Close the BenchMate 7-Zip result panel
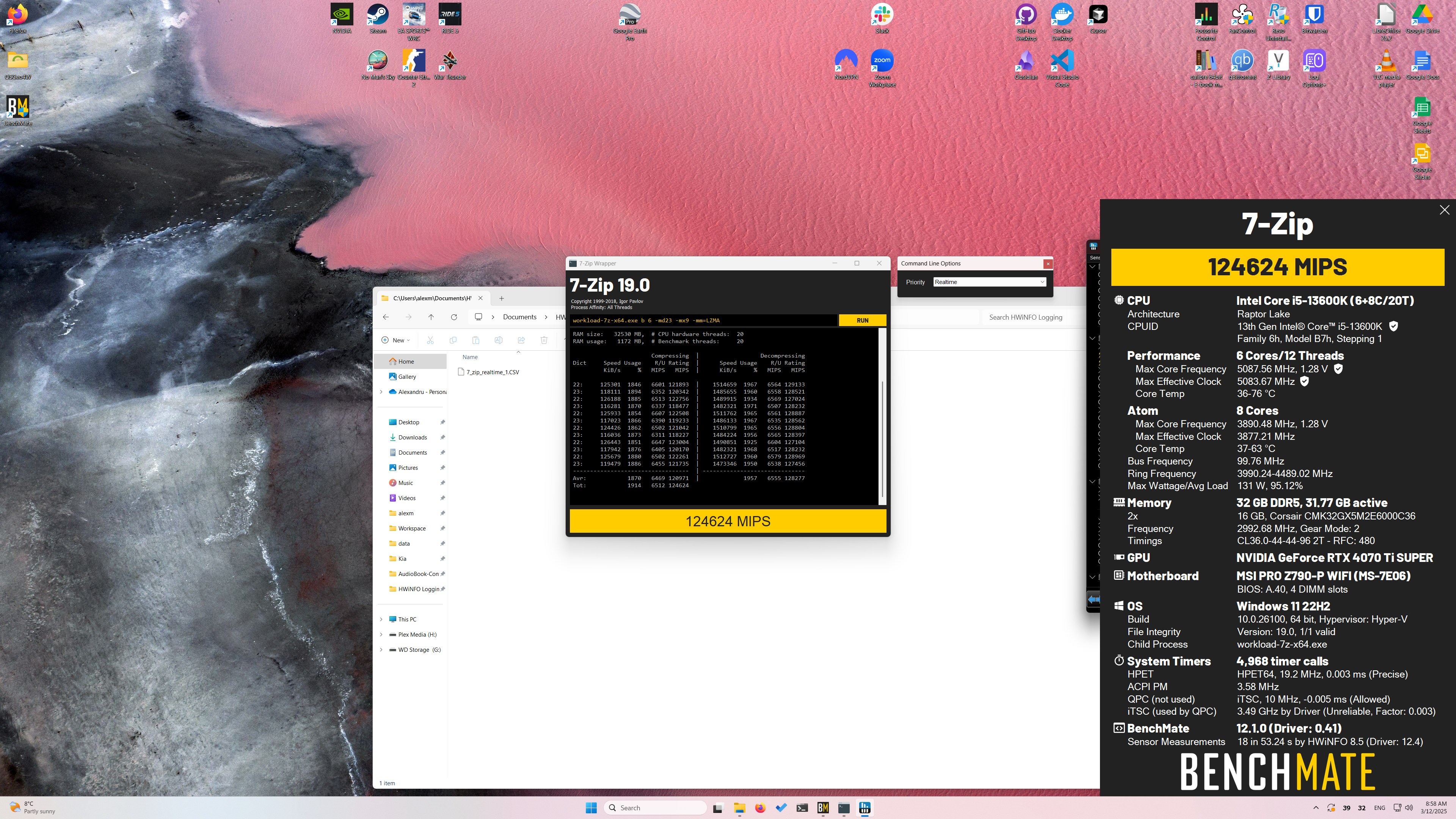The image size is (1456, 819). 1444,210
